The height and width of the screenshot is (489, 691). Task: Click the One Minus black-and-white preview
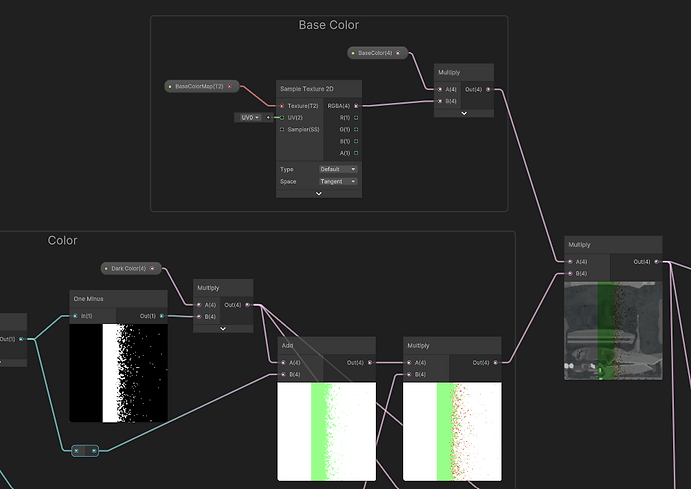pos(118,373)
